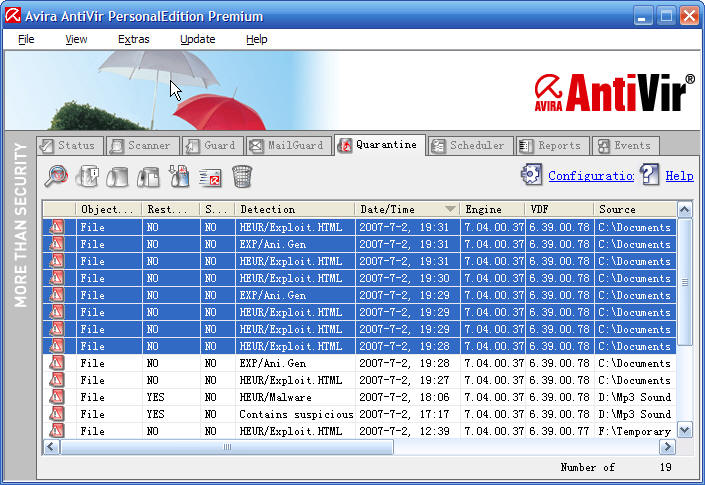Click the restore object toolbar icon

[118, 176]
